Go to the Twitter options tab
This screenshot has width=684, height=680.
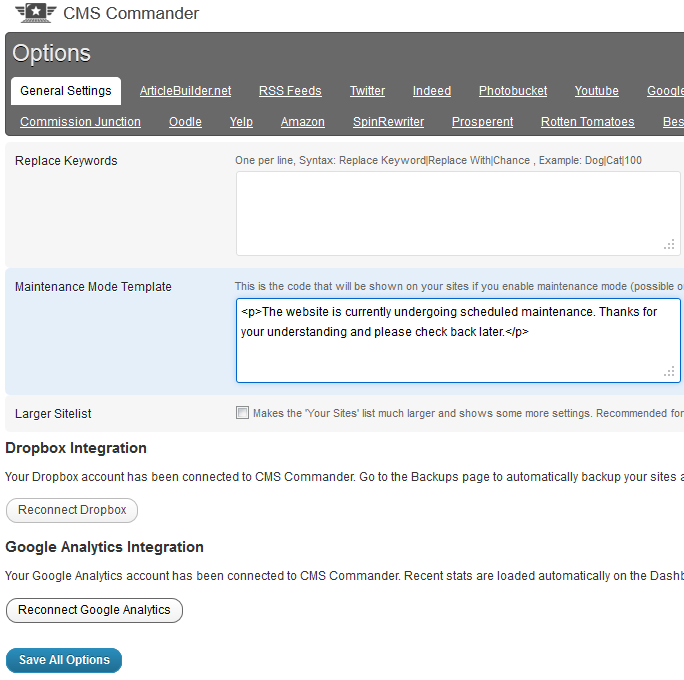click(x=367, y=91)
